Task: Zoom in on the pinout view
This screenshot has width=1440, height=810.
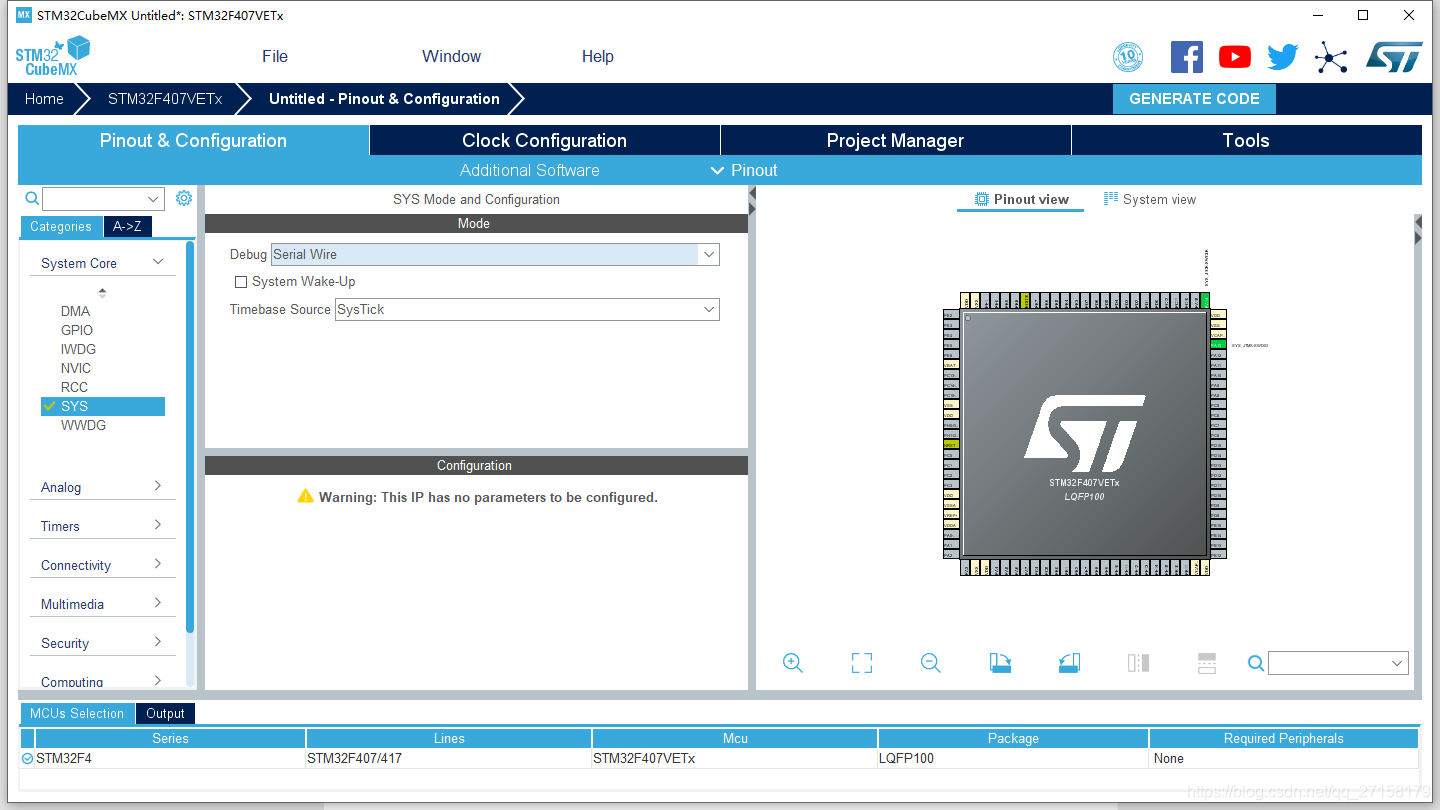Action: (793, 663)
